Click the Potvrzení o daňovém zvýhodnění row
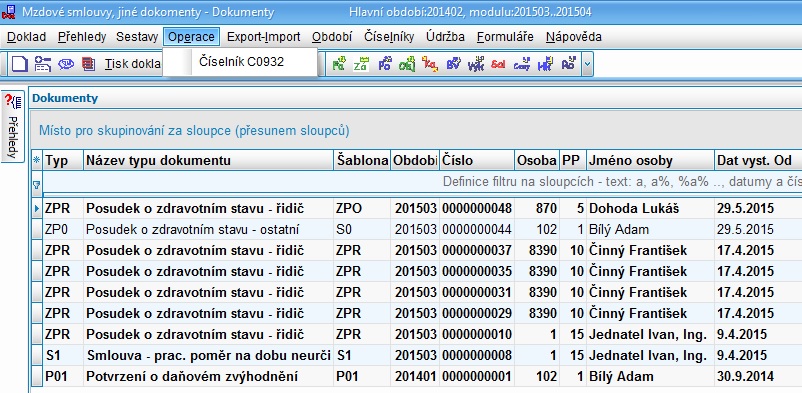 (417, 377)
